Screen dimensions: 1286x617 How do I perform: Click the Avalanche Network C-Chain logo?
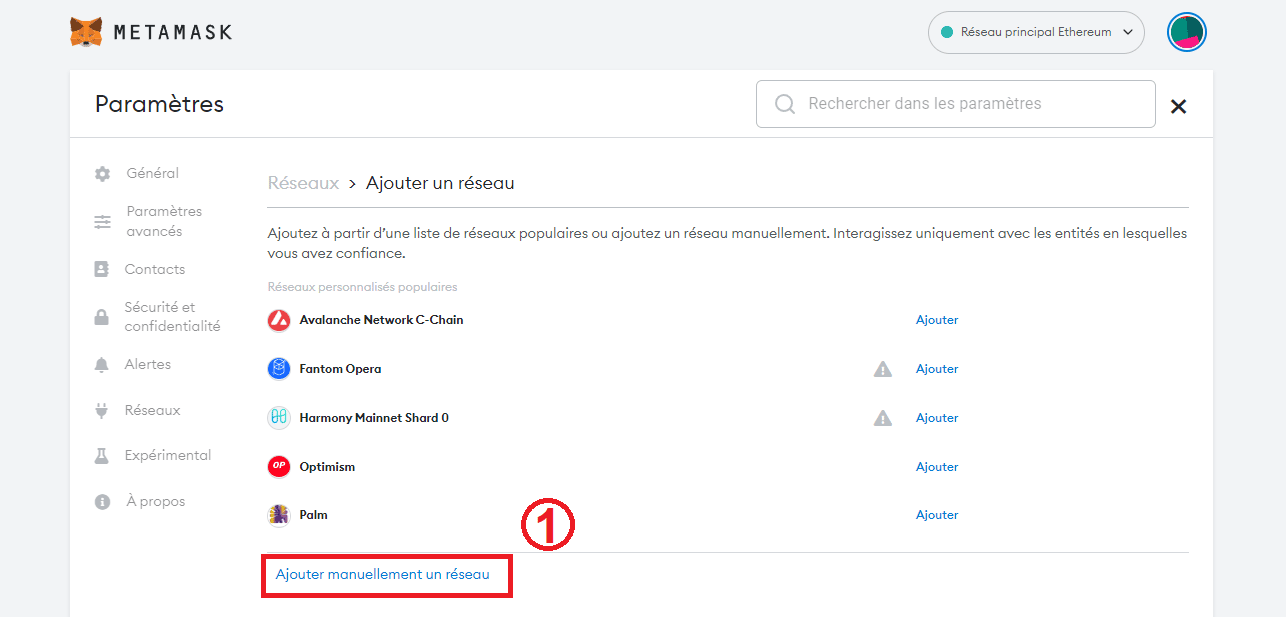(x=278, y=319)
